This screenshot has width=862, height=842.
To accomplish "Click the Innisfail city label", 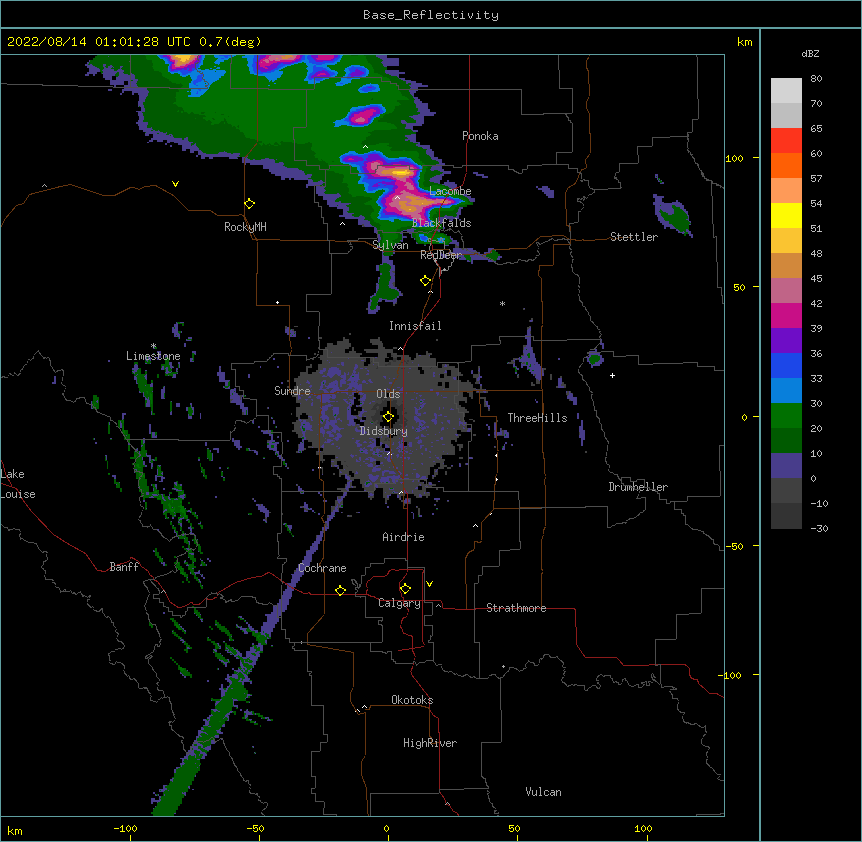I will [415, 326].
